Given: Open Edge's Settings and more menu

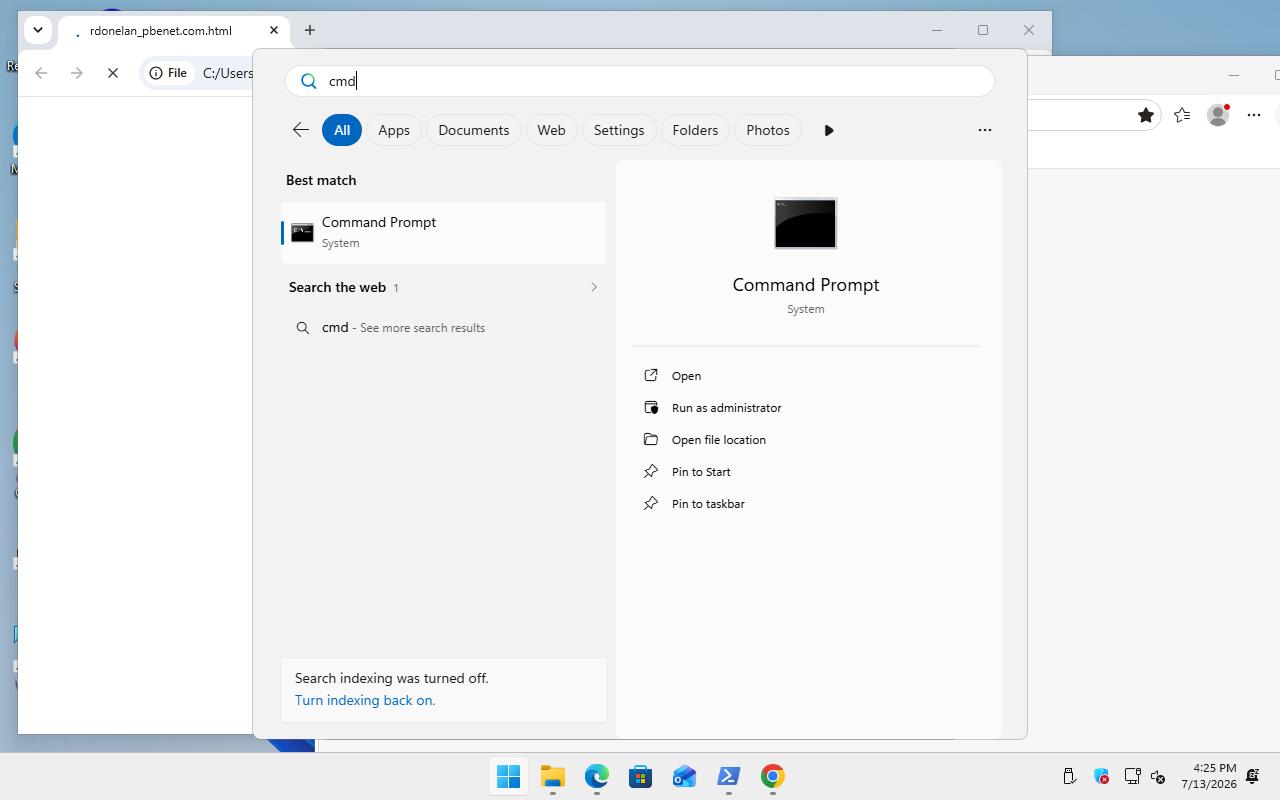Looking at the screenshot, I should pos(1254,115).
